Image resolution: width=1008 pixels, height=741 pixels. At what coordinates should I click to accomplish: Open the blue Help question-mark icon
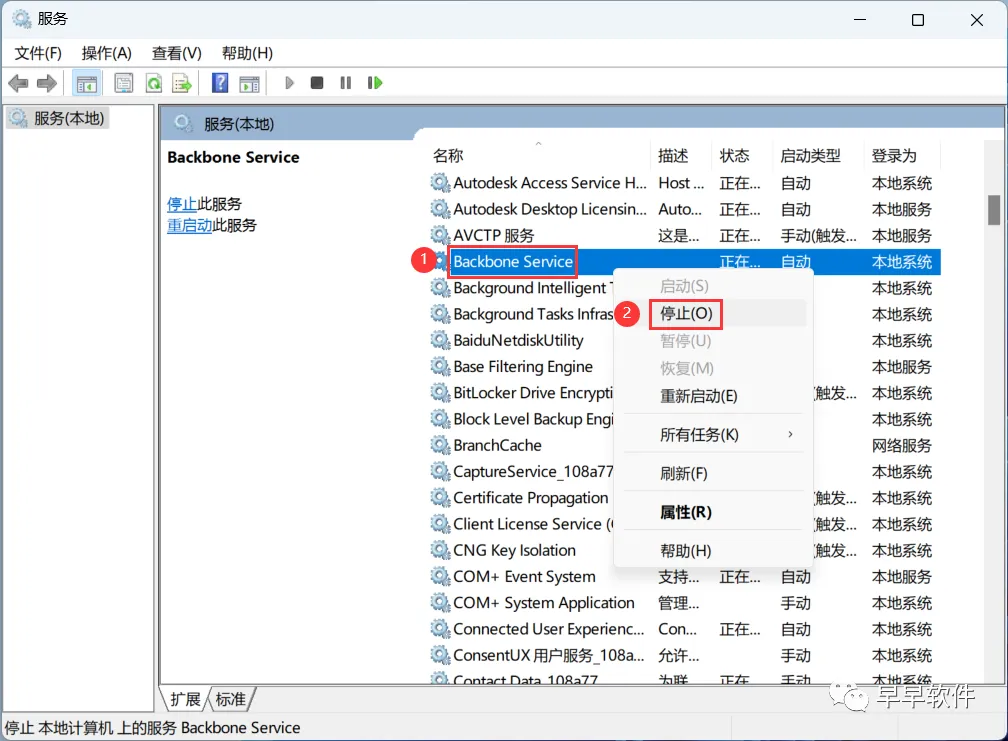tap(220, 83)
